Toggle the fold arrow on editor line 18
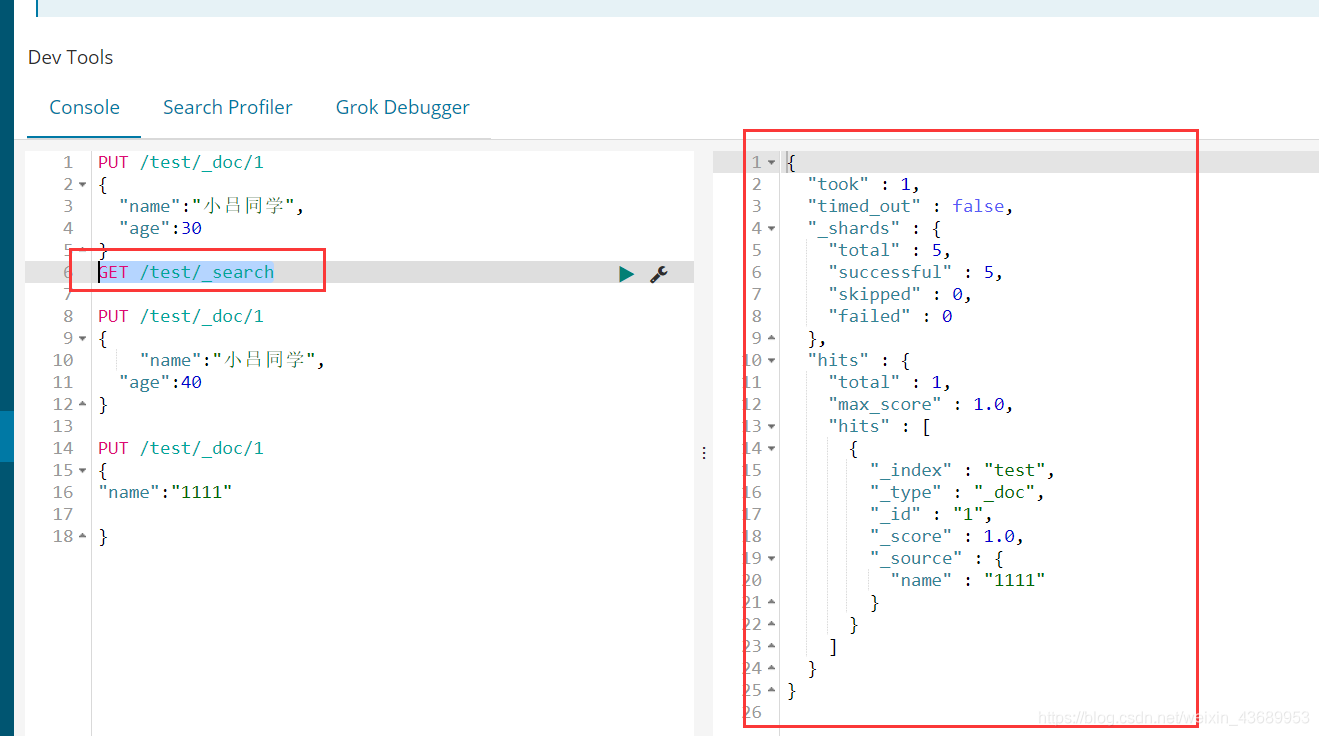This screenshot has width=1319, height=736. (x=82, y=536)
